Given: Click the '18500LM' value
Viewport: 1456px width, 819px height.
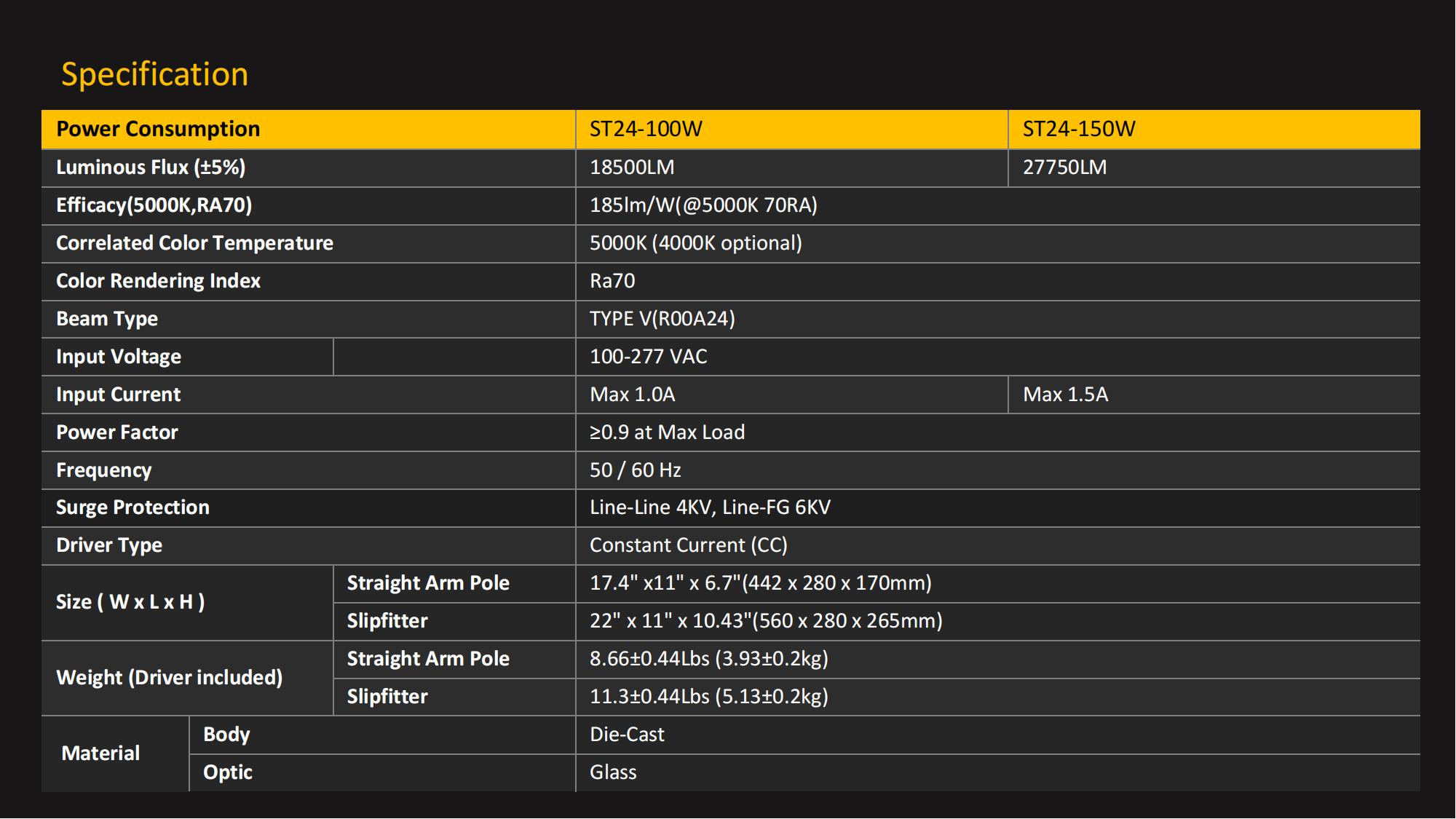Looking at the screenshot, I should tap(632, 167).
